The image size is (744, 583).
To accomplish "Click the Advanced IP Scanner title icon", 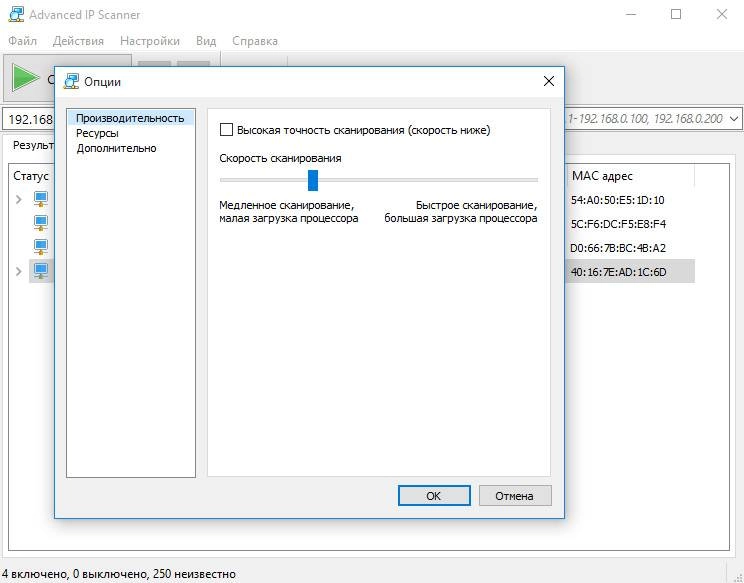I will tap(16, 14).
